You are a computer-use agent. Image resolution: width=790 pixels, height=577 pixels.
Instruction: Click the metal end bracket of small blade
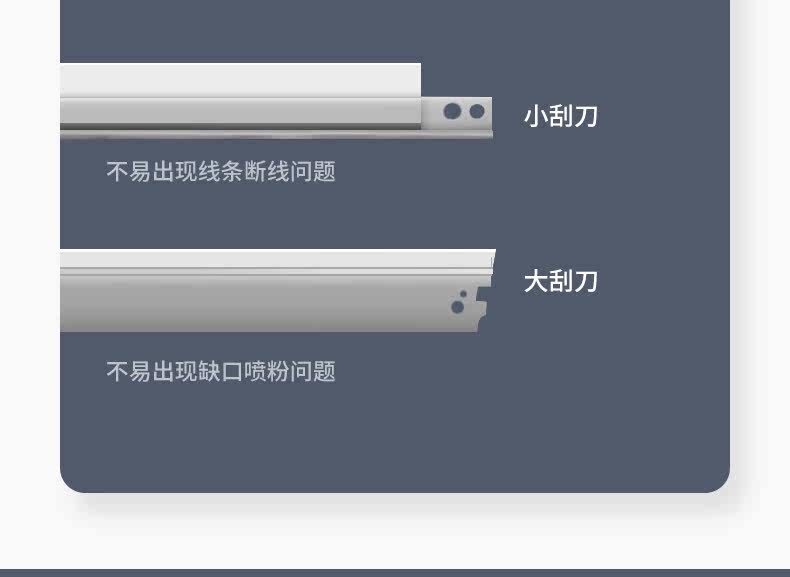tap(456, 113)
